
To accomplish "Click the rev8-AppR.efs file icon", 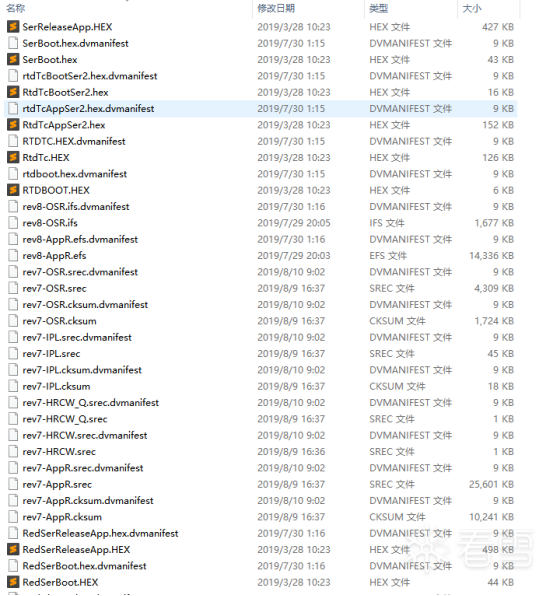I will click(13, 255).
